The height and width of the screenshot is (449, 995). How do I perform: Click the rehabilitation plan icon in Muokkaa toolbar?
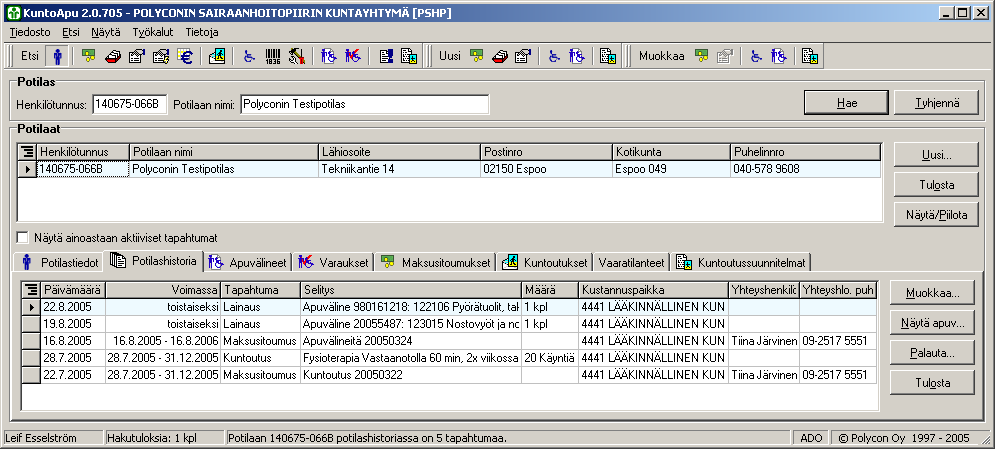[810, 56]
